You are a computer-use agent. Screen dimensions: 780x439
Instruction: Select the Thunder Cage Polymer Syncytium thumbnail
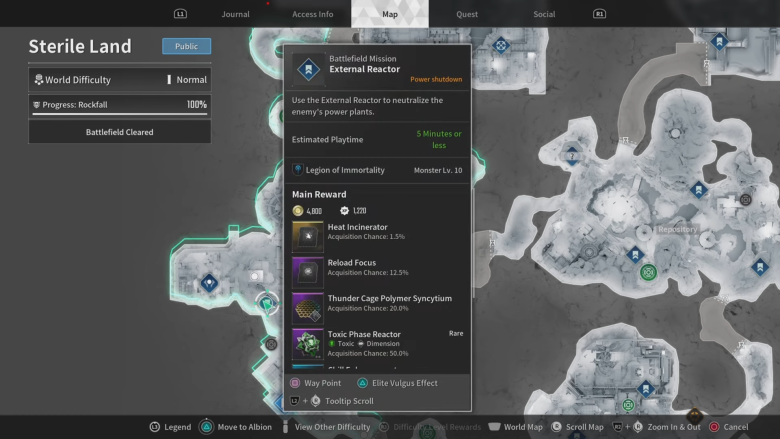click(307, 308)
